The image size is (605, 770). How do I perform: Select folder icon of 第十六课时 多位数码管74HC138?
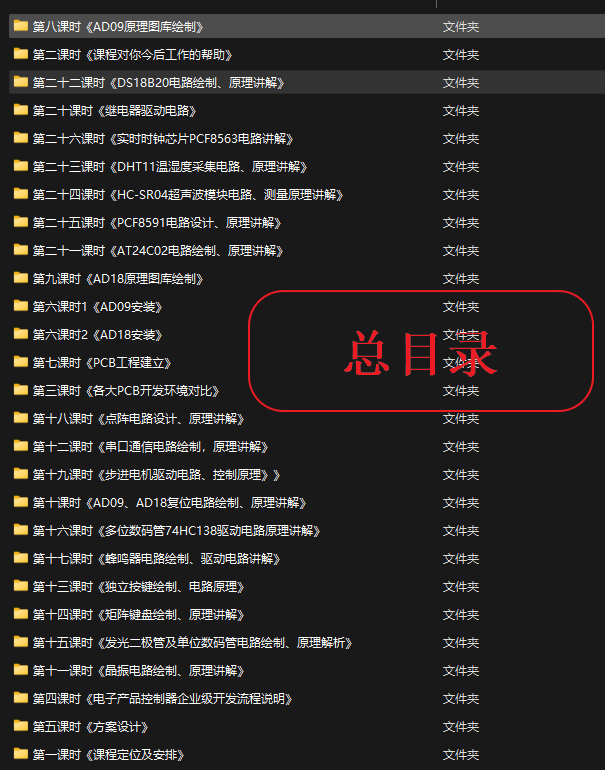21,530
